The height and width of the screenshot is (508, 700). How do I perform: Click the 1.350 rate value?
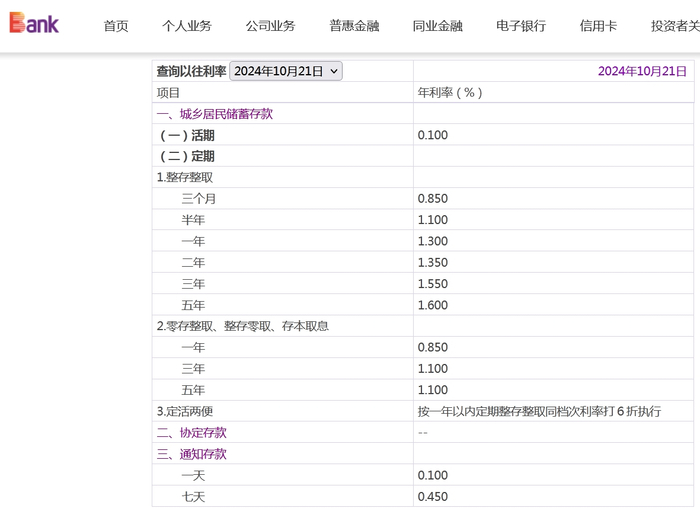click(433, 262)
